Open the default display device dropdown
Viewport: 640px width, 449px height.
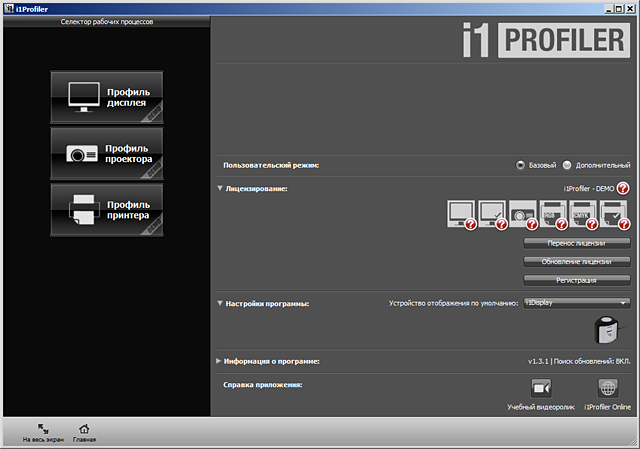[576, 302]
